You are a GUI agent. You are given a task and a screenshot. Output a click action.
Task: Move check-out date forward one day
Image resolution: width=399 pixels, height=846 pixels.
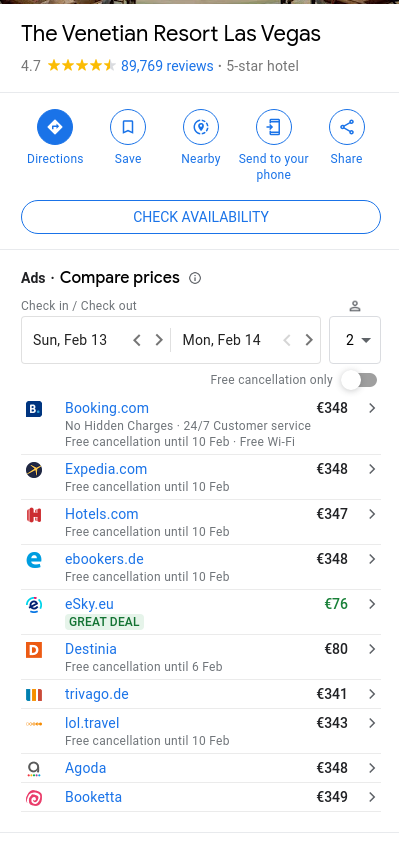[x=308, y=340]
